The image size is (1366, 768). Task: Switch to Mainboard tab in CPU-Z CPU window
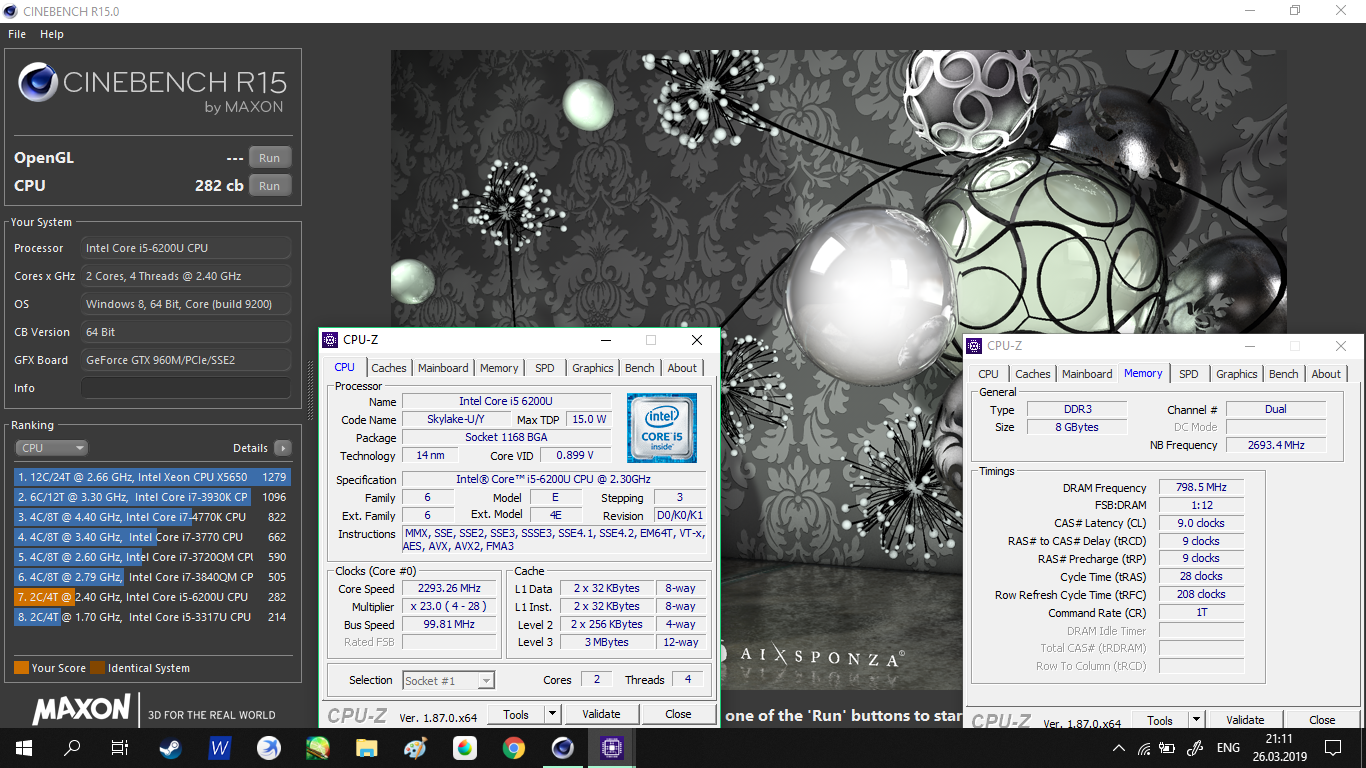pos(443,368)
